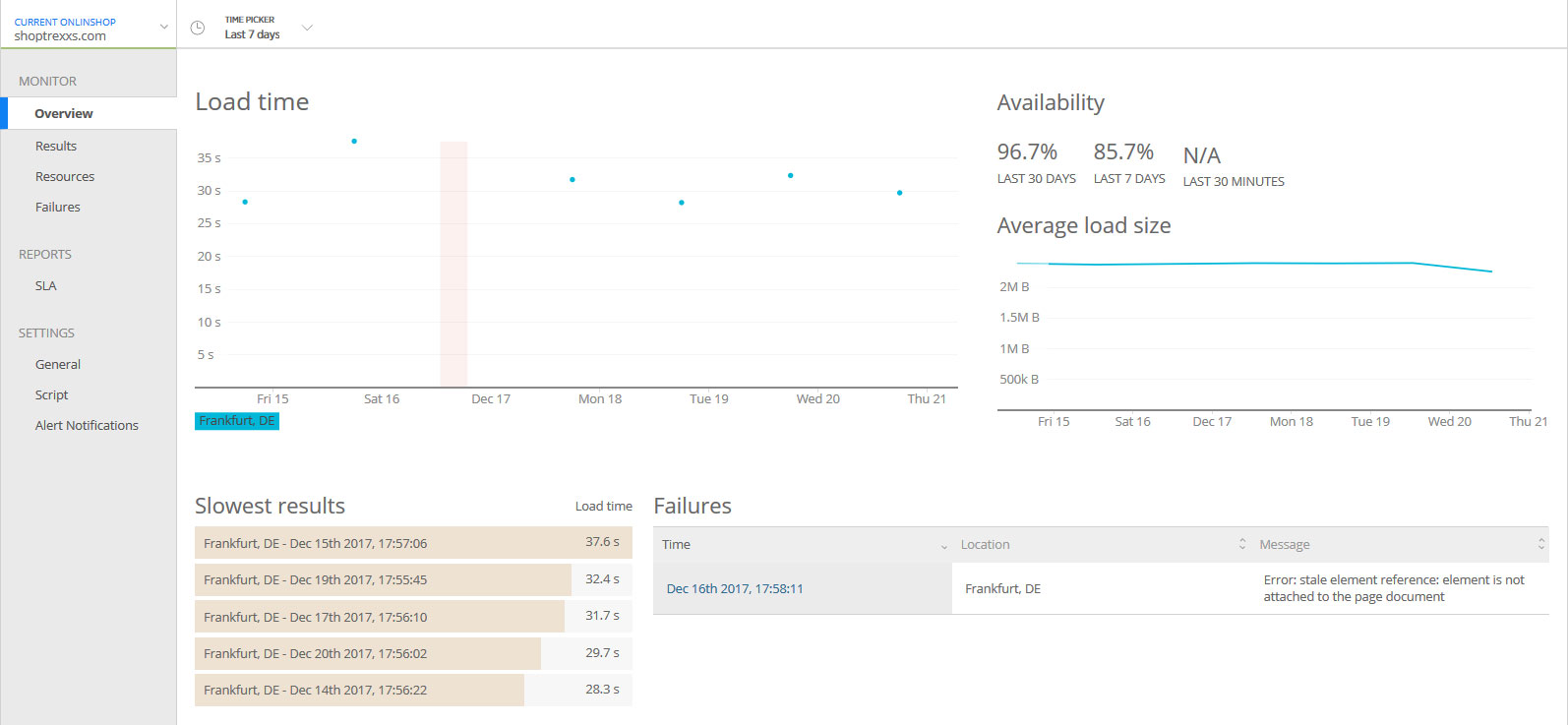Open Alert Notifications settings
The height and width of the screenshot is (725, 1568).
coord(87,426)
